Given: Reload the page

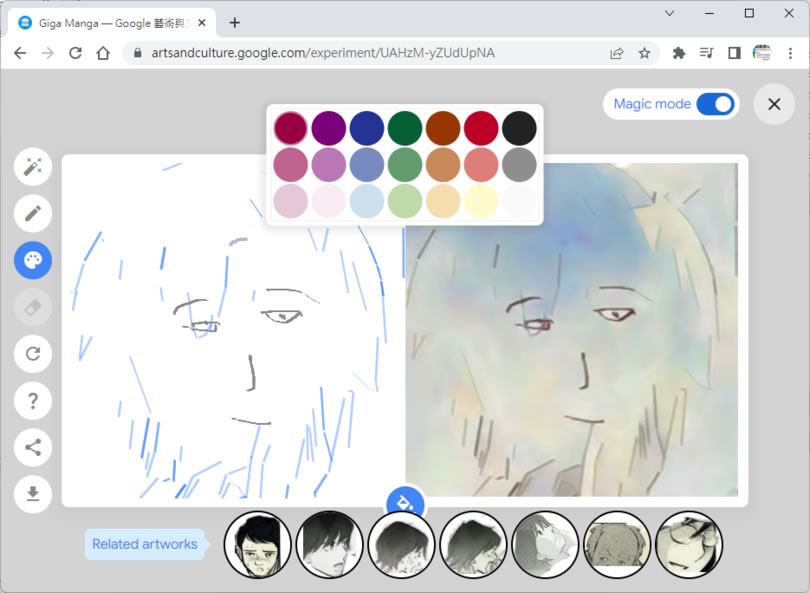Looking at the screenshot, I should pyautogui.click(x=75, y=53).
